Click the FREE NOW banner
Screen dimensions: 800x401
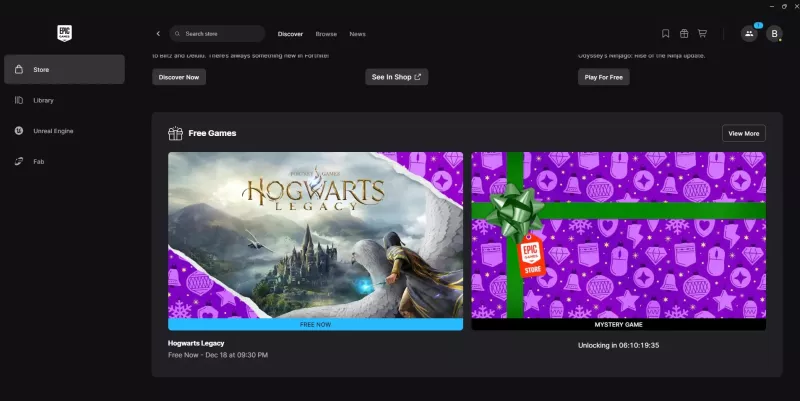[315, 324]
